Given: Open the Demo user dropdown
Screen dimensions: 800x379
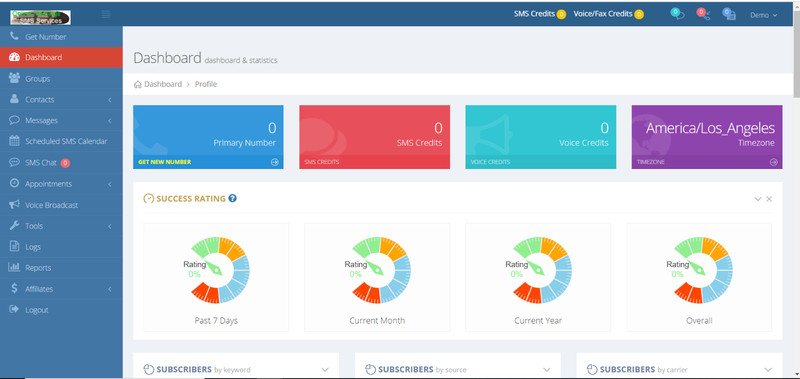Looking at the screenshot, I should click(763, 15).
